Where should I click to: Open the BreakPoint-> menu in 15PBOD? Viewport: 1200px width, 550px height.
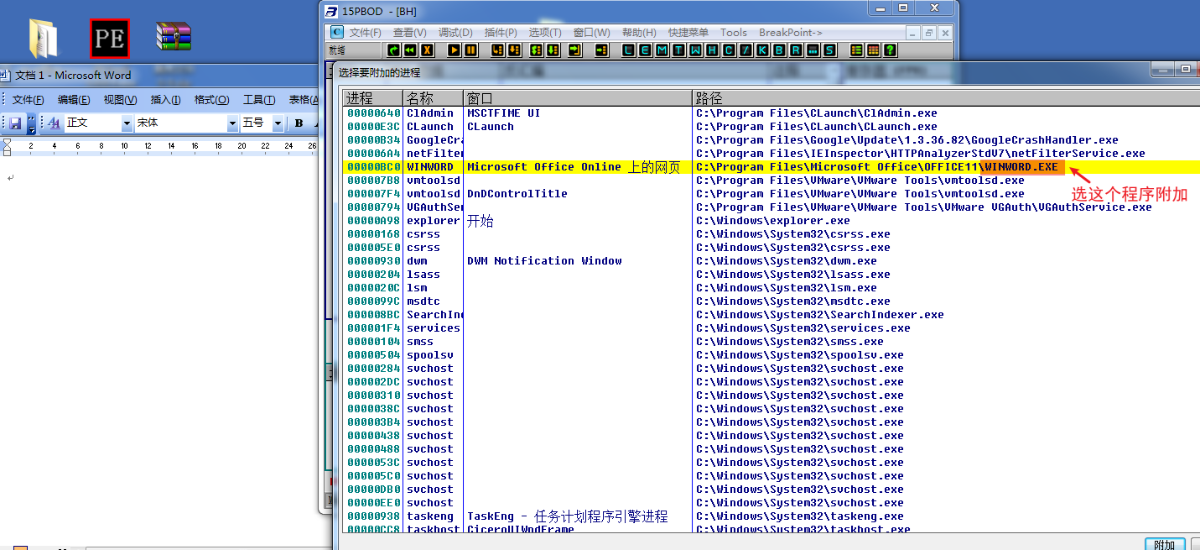[x=790, y=32]
